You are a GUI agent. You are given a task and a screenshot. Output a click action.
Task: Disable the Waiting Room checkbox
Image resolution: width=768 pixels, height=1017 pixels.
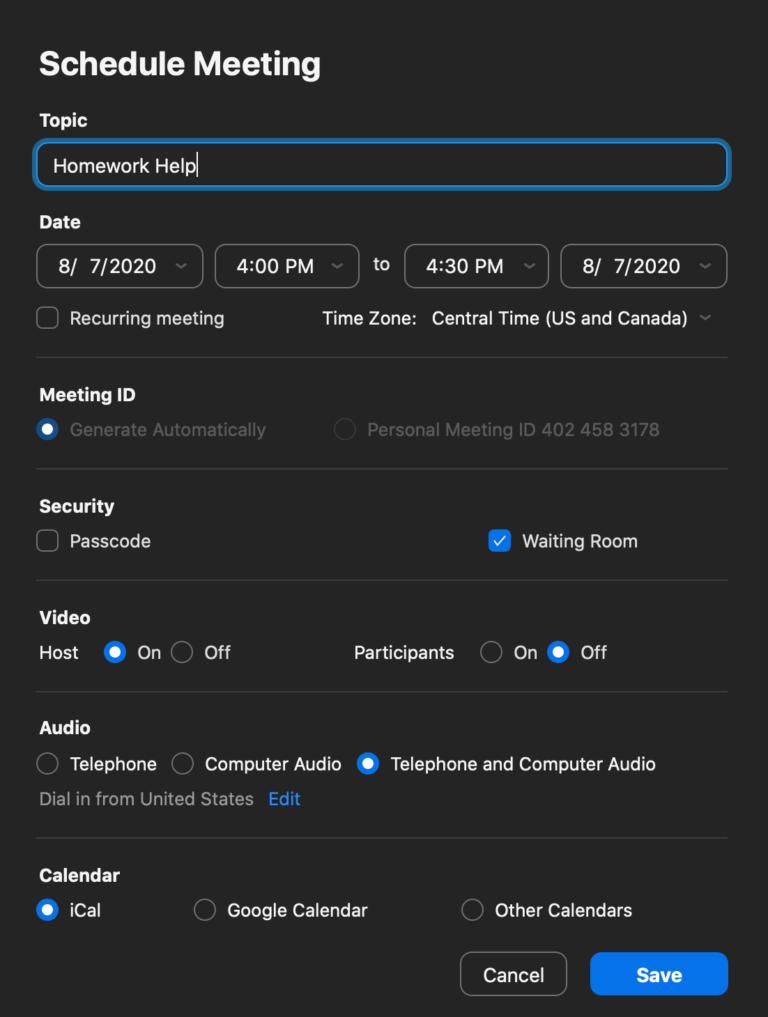point(500,541)
